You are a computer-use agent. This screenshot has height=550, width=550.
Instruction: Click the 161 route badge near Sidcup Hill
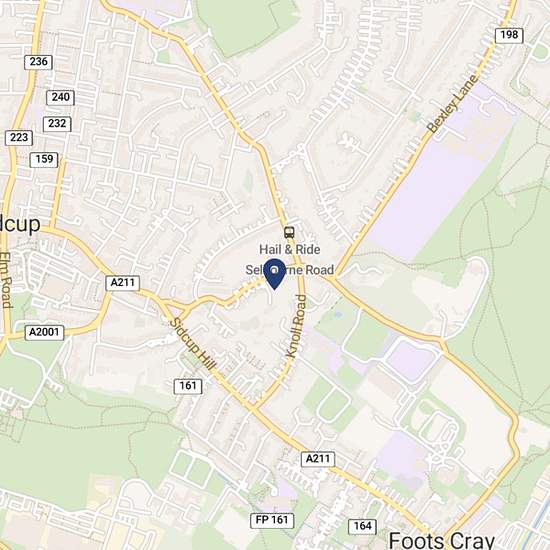point(188,386)
